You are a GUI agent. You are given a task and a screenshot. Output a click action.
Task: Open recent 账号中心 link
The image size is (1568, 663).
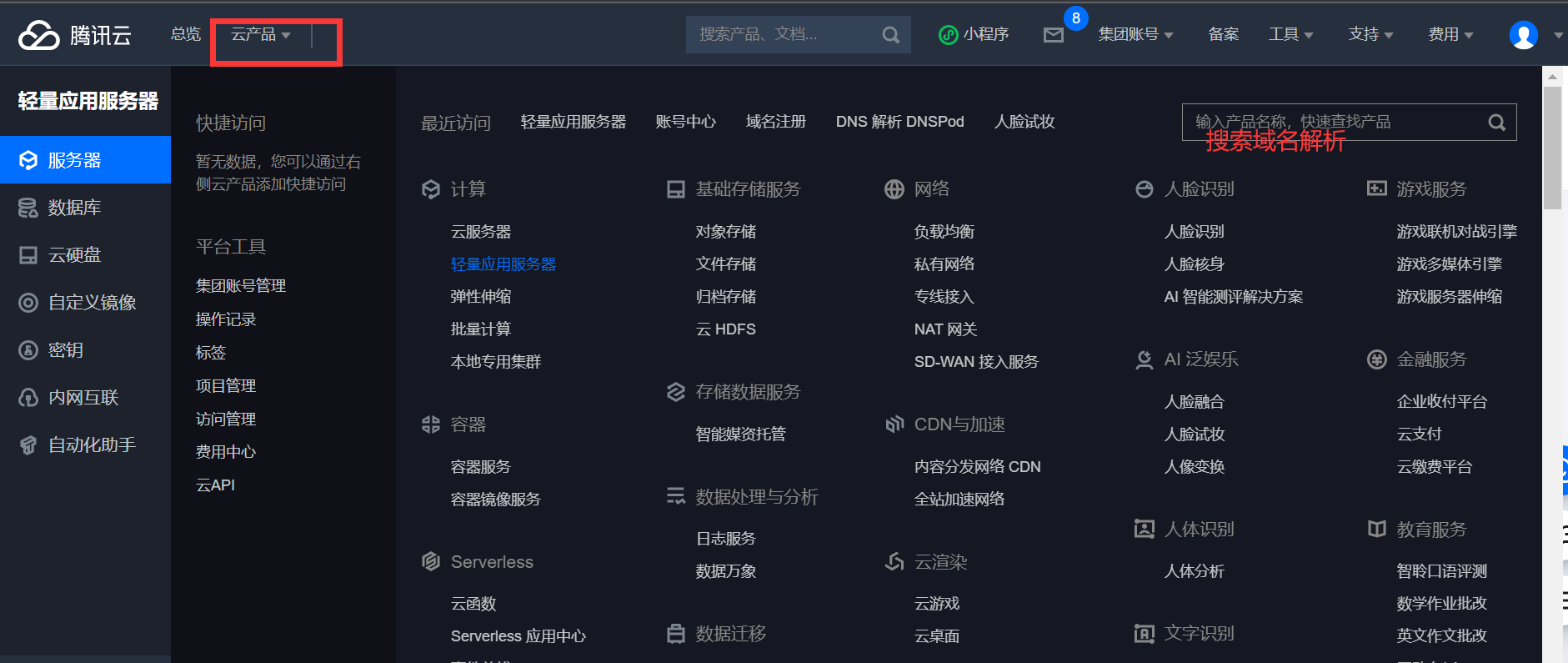click(686, 122)
